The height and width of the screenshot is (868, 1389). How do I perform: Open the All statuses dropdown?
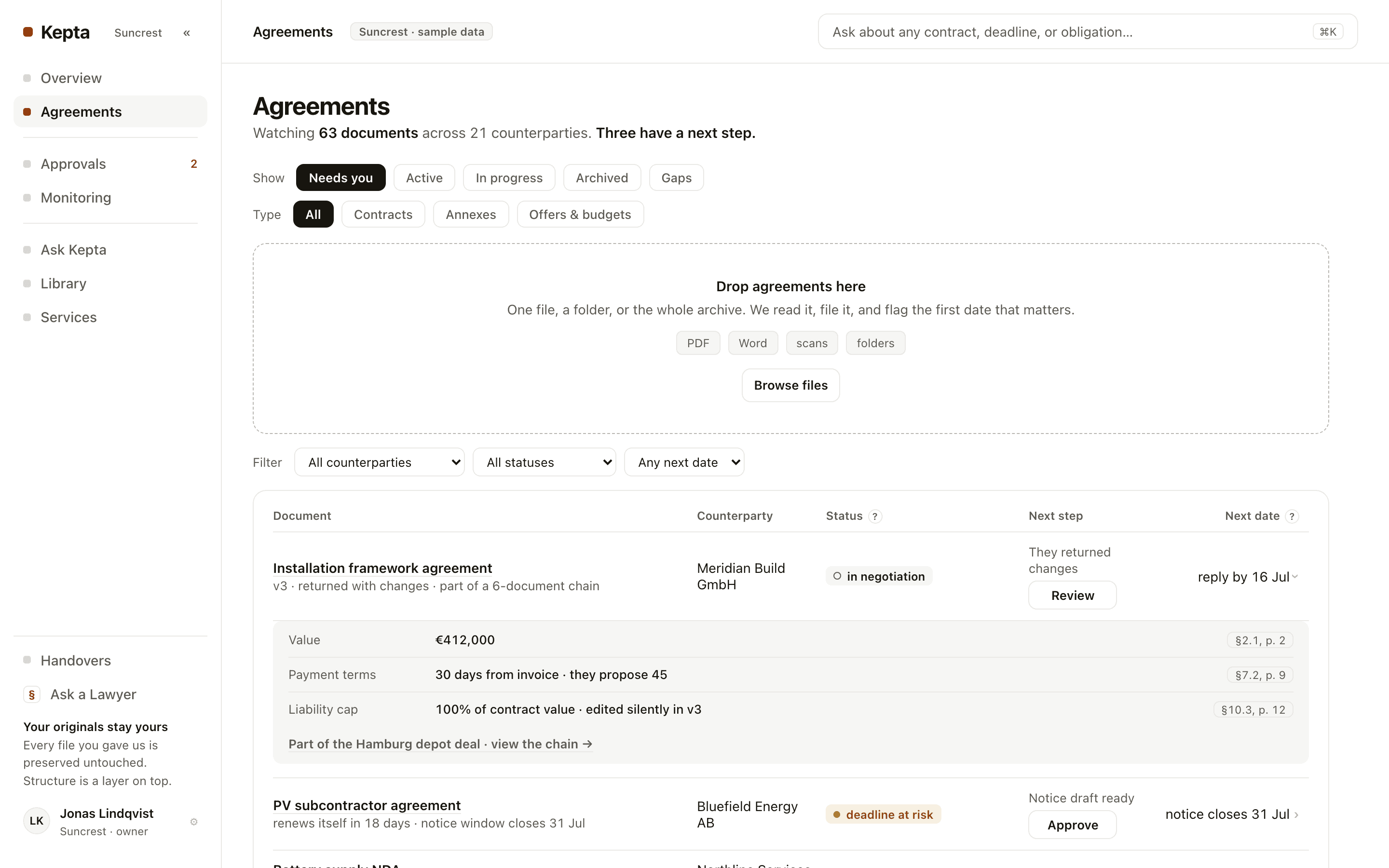(544, 463)
